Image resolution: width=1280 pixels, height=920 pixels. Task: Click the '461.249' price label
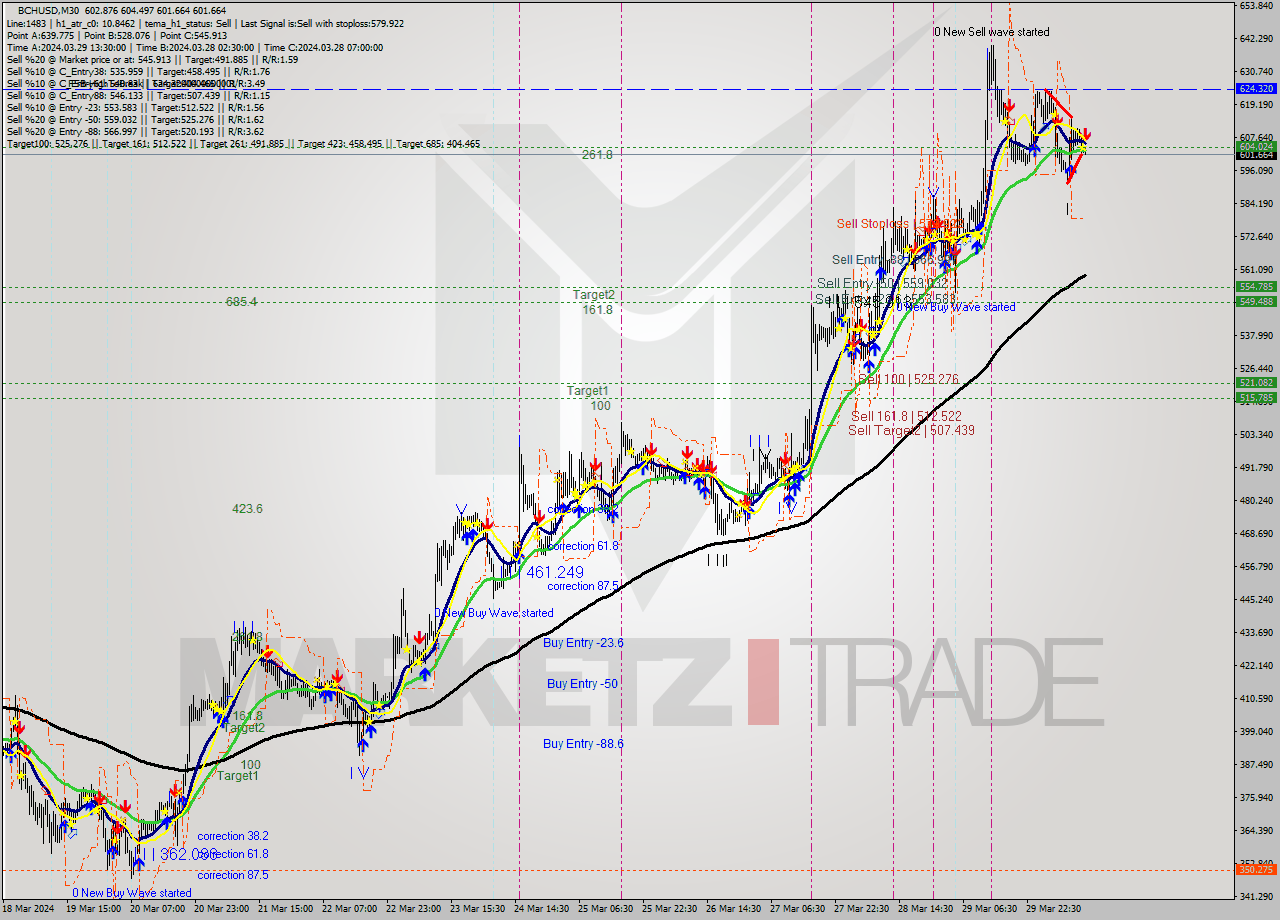[555, 572]
